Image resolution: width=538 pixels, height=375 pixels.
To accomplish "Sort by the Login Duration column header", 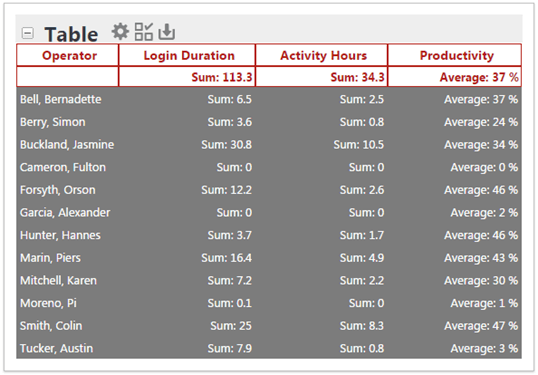I will [x=187, y=55].
